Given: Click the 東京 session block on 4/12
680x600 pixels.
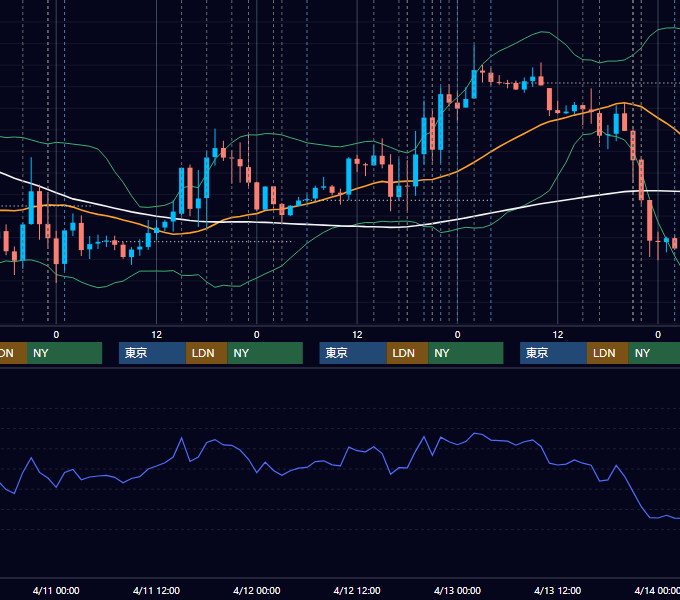Looking at the screenshot, I should (353, 353).
